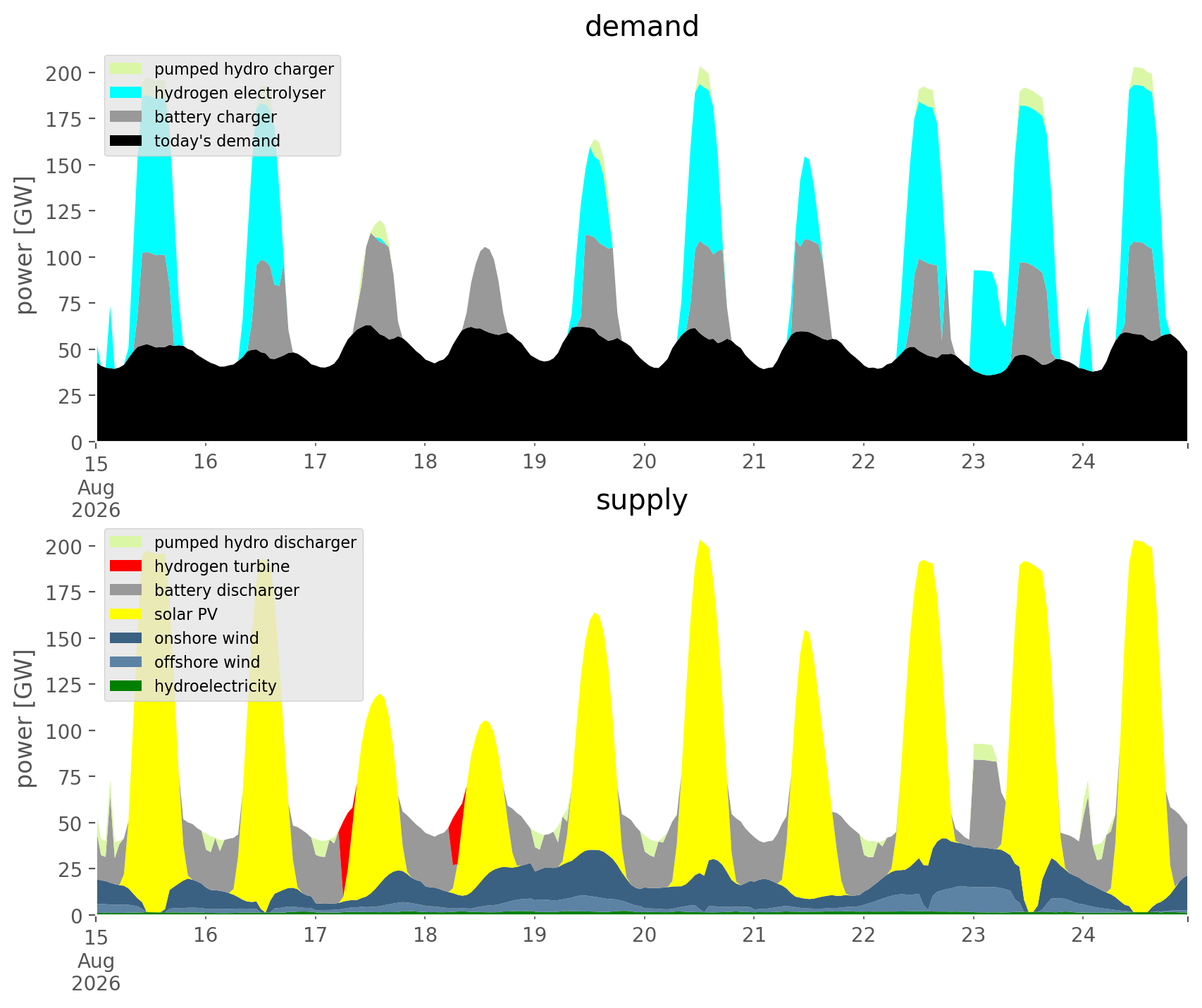Screen dimensions: 1202x1008
Task: Click the 'Aug 2026' date label under demand chart
Action: pyautogui.click(x=96, y=498)
